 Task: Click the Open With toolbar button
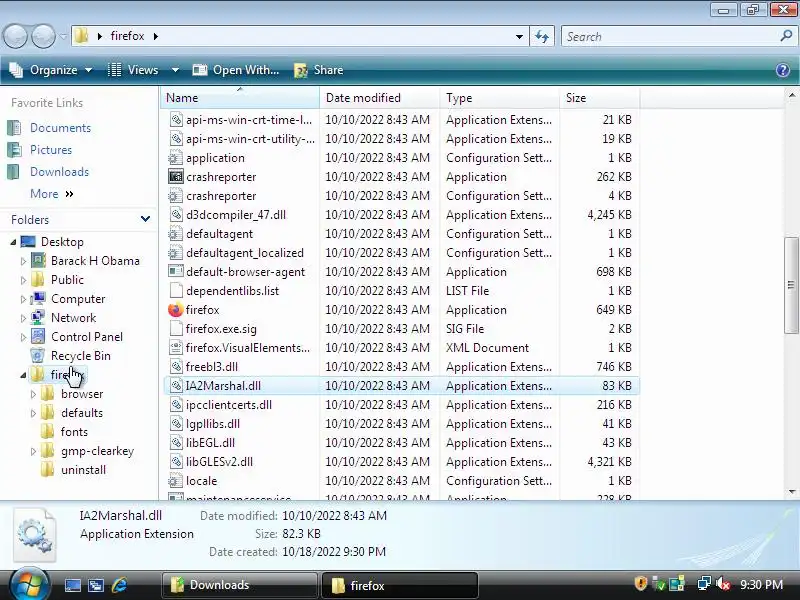(236, 70)
